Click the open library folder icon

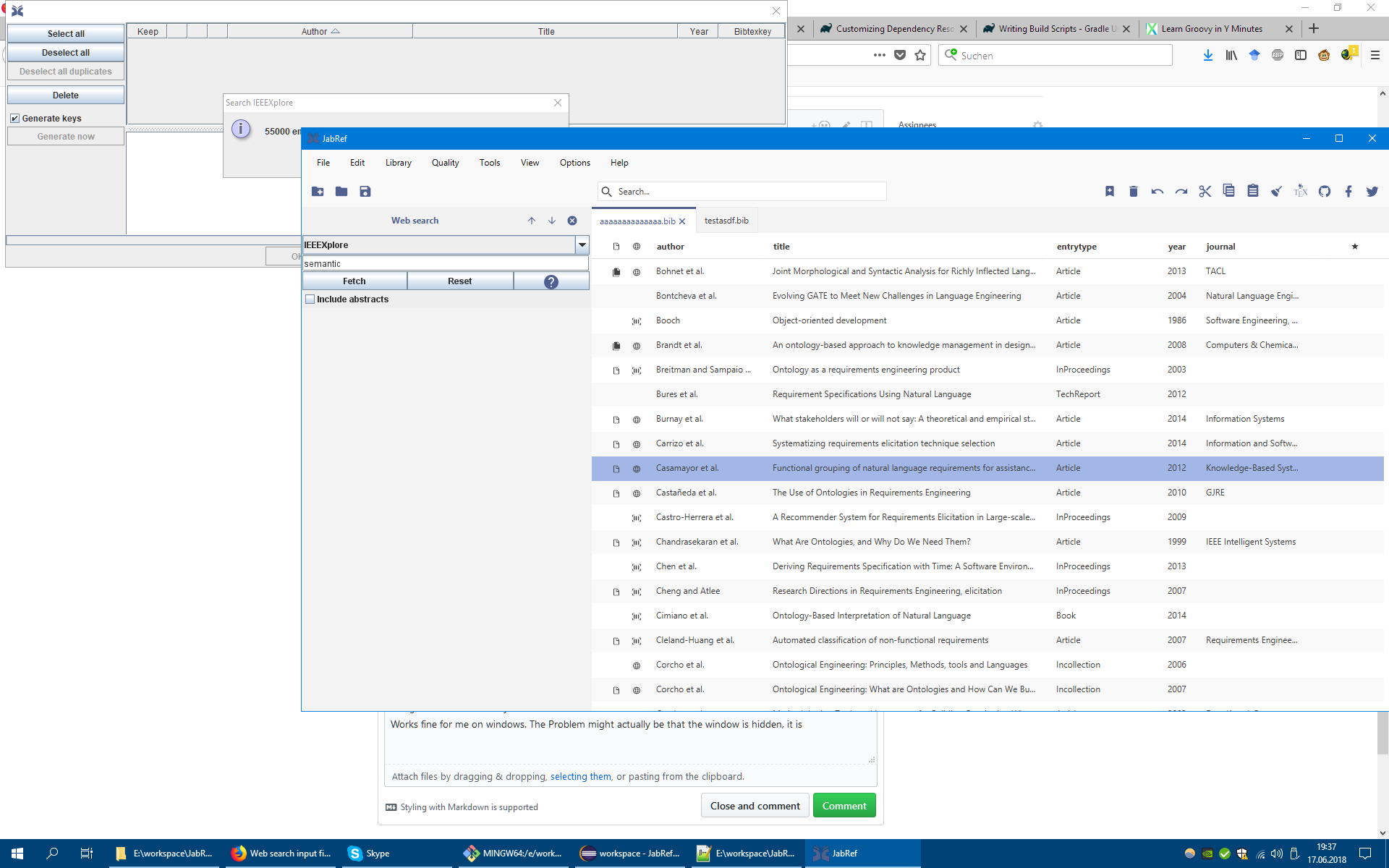341,192
